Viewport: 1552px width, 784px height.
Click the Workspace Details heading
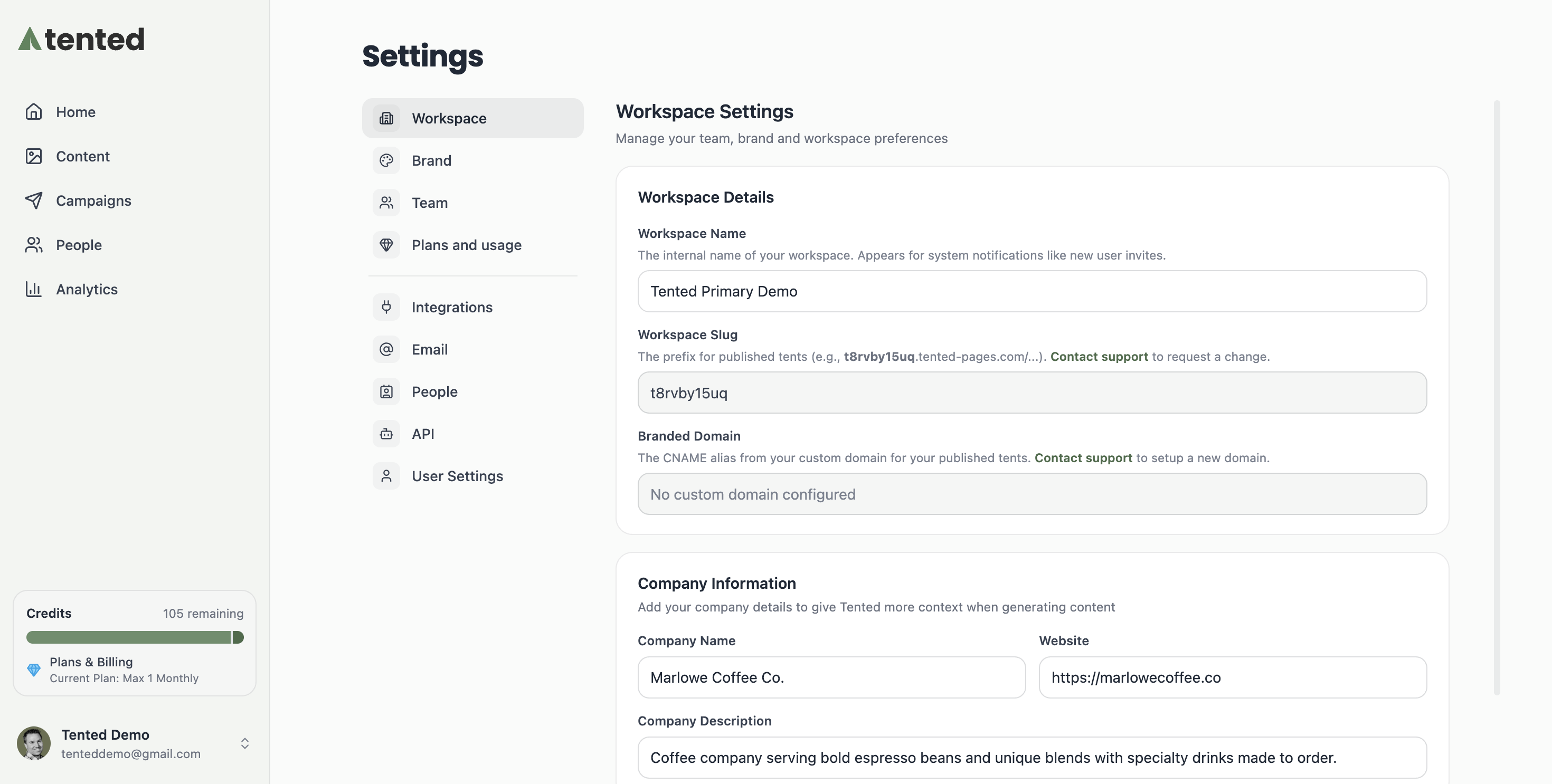(705, 197)
